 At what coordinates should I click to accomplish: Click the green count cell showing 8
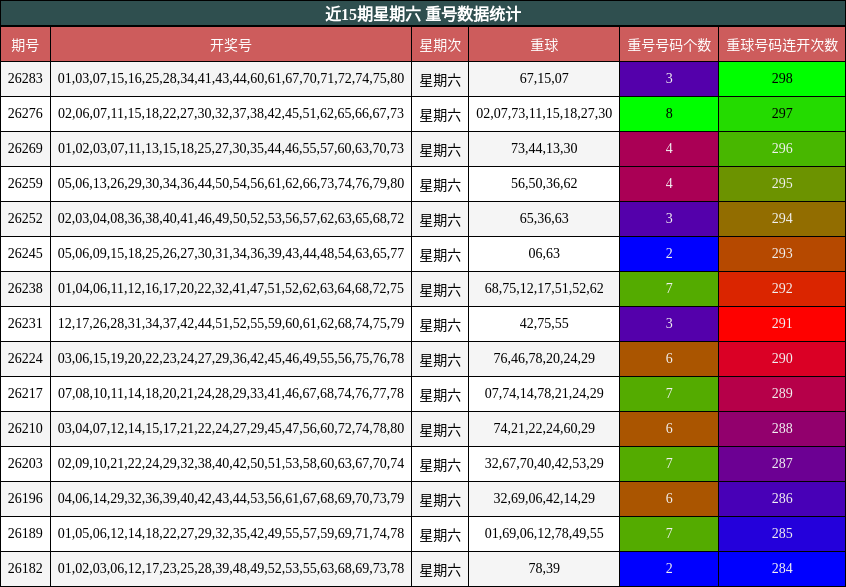click(x=669, y=114)
